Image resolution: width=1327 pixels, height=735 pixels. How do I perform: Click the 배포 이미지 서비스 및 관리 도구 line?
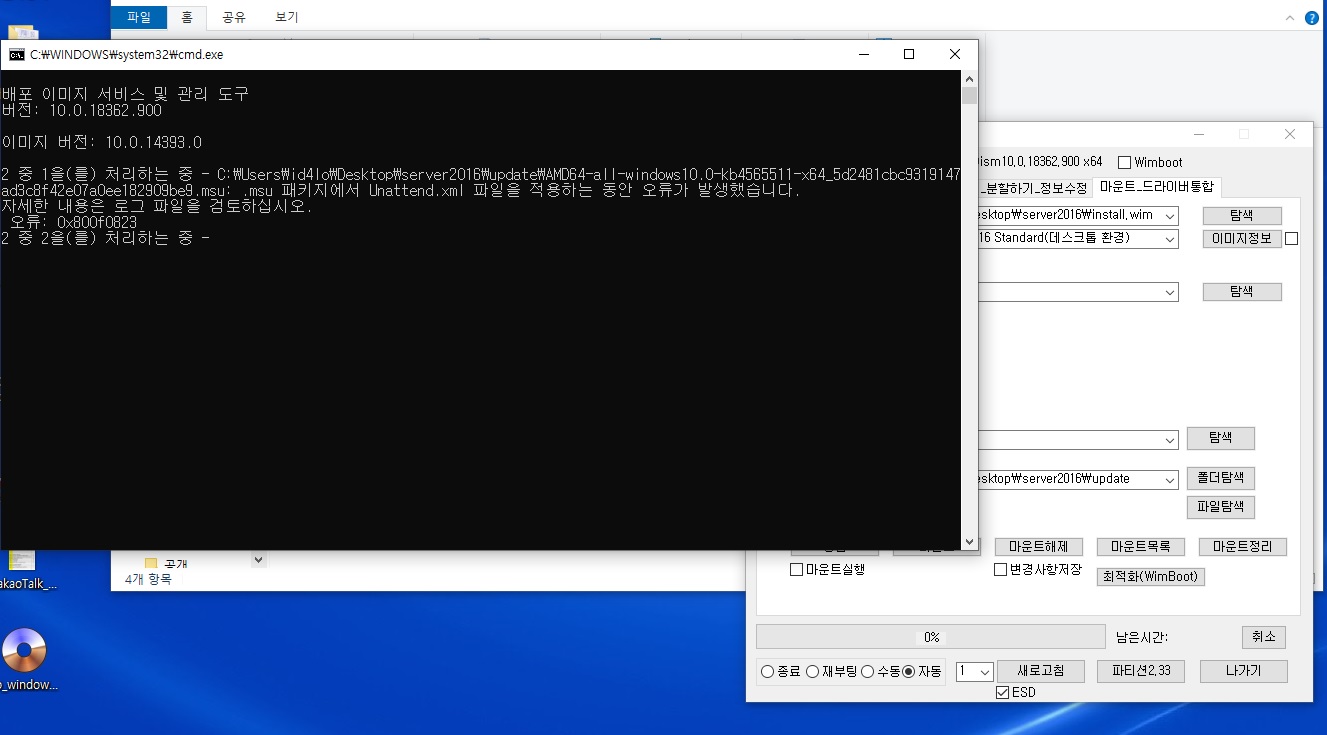point(126,94)
